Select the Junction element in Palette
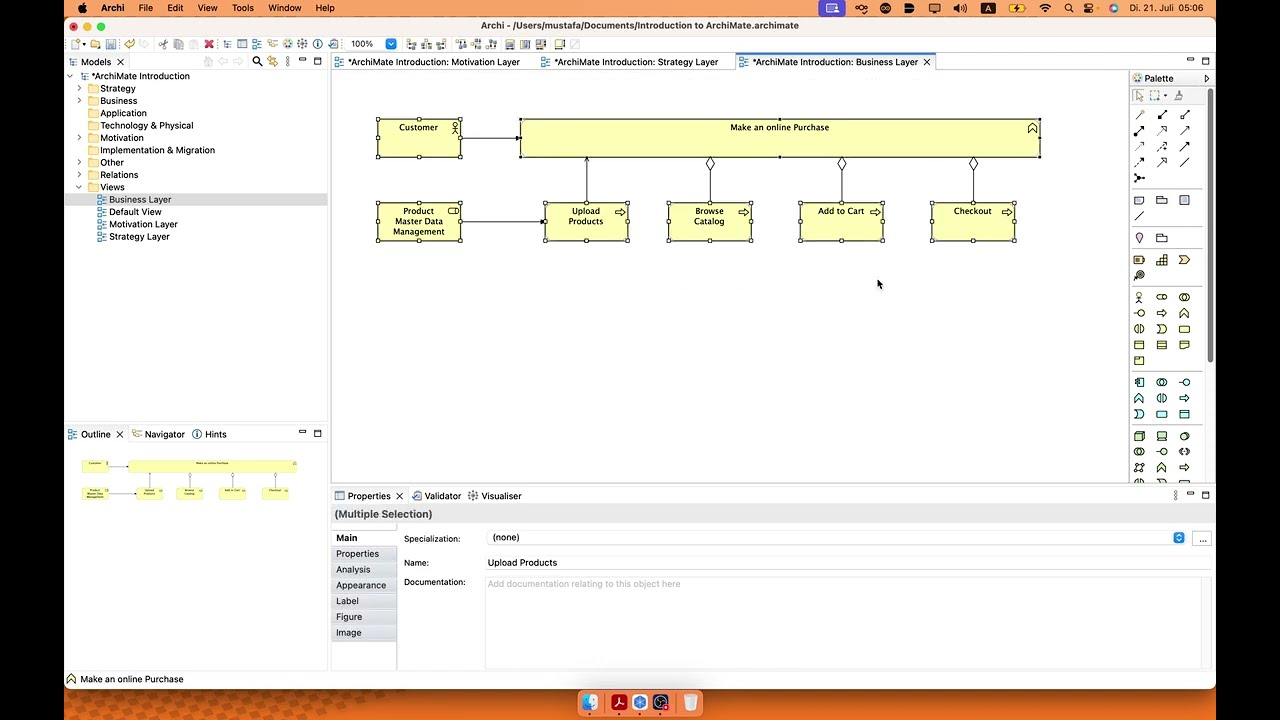 click(1139, 178)
